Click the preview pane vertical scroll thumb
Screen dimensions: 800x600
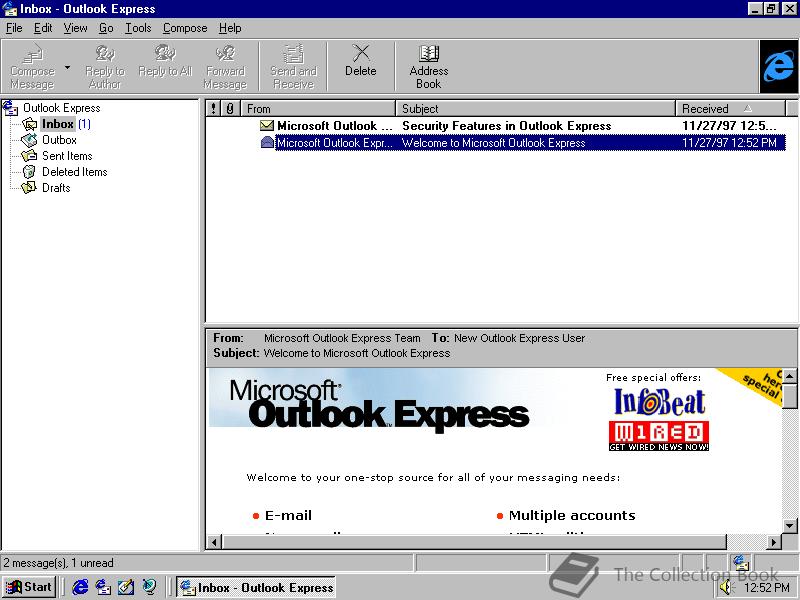pyautogui.click(x=789, y=396)
